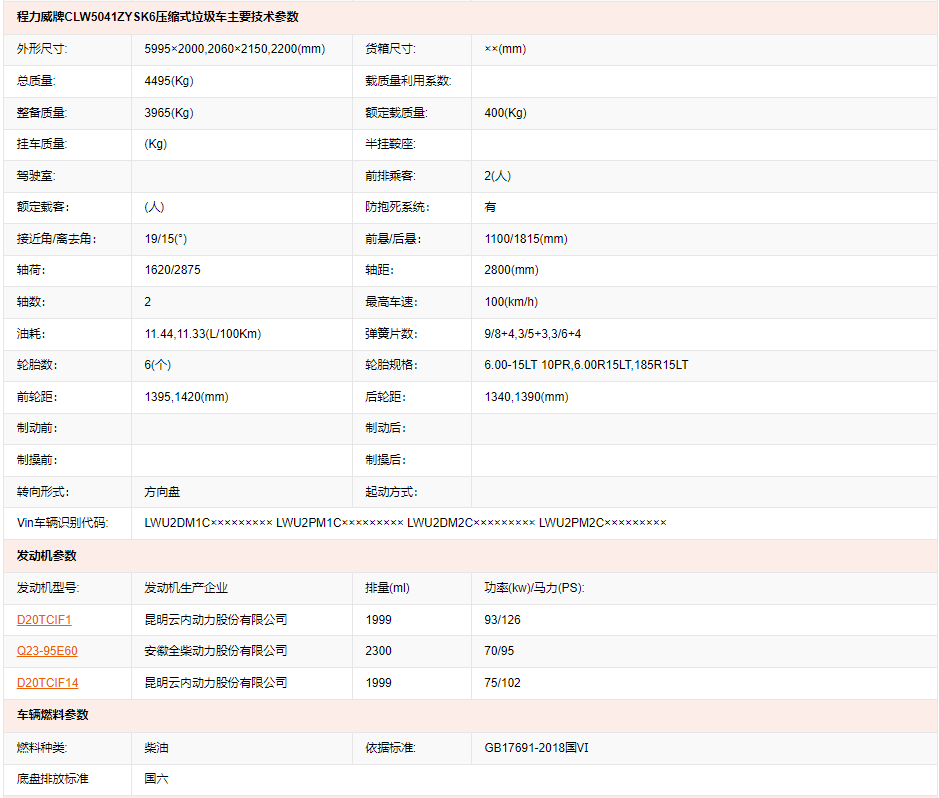Screen dimensions: 939x798
Task: Click the steering type value 方向盘
Action: pyautogui.click(x=162, y=492)
